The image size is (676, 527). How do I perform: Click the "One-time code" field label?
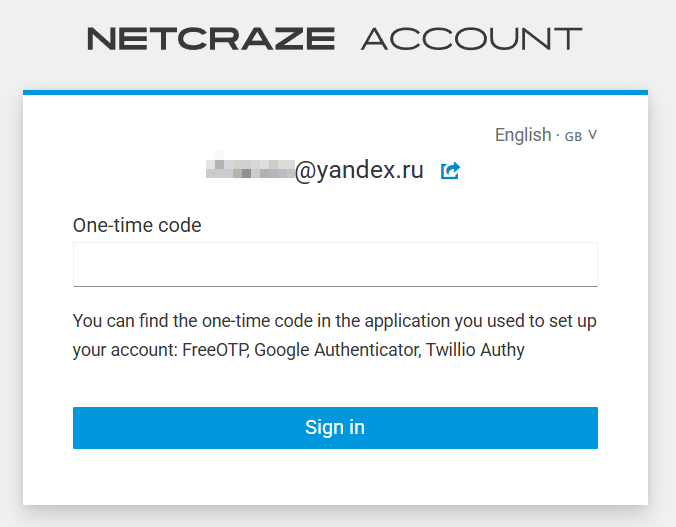(x=137, y=226)
